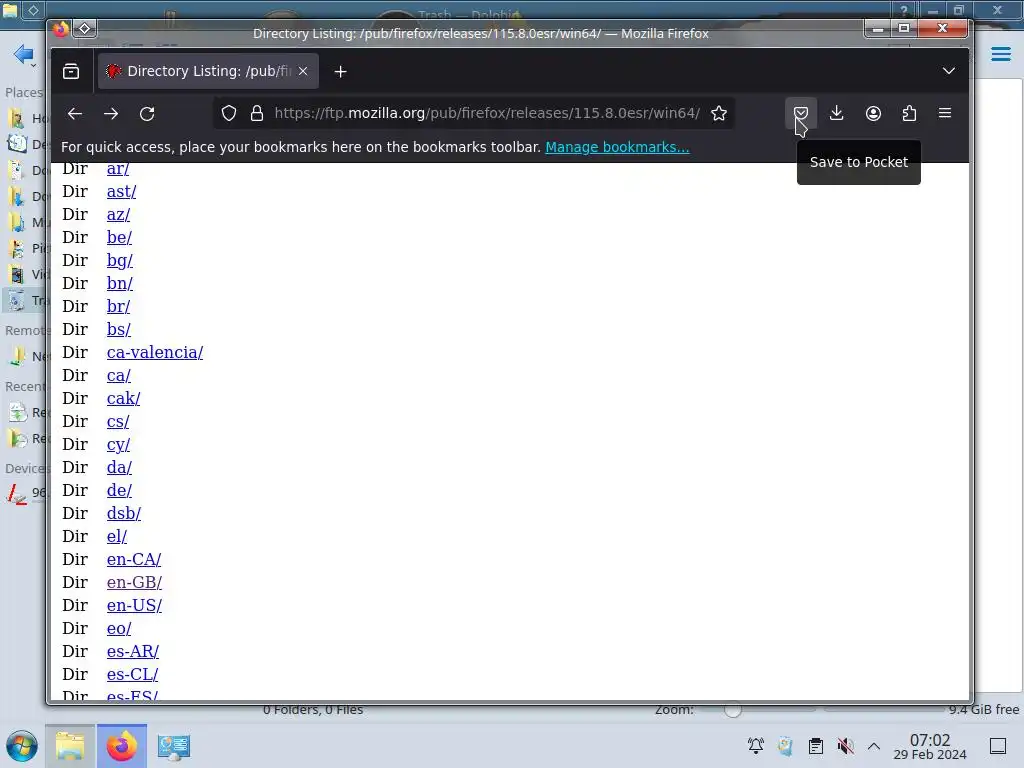The image size is (1024, 768).
Task: Save page to Pocket
Action: coord(801,114)
